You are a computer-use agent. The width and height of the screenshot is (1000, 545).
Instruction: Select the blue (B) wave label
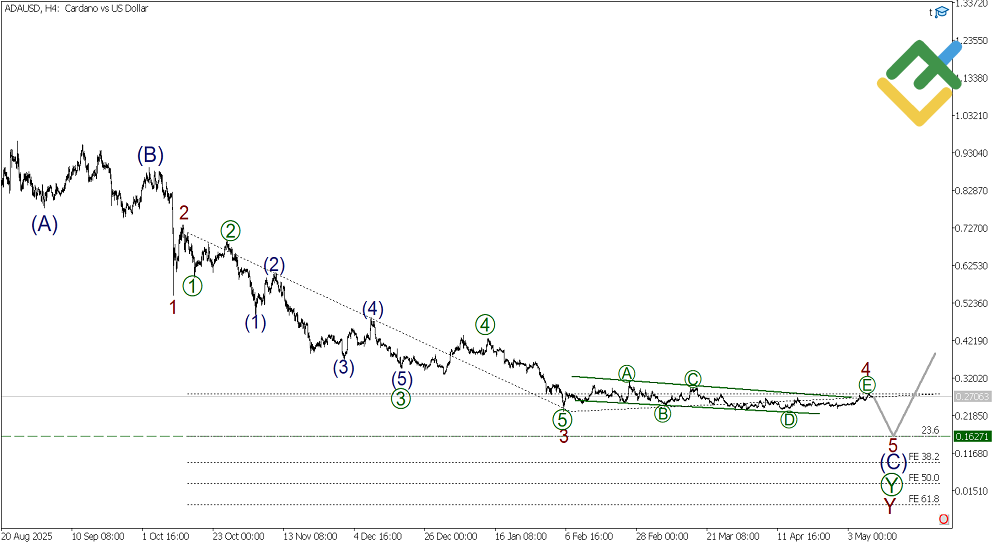pos(151,154)
